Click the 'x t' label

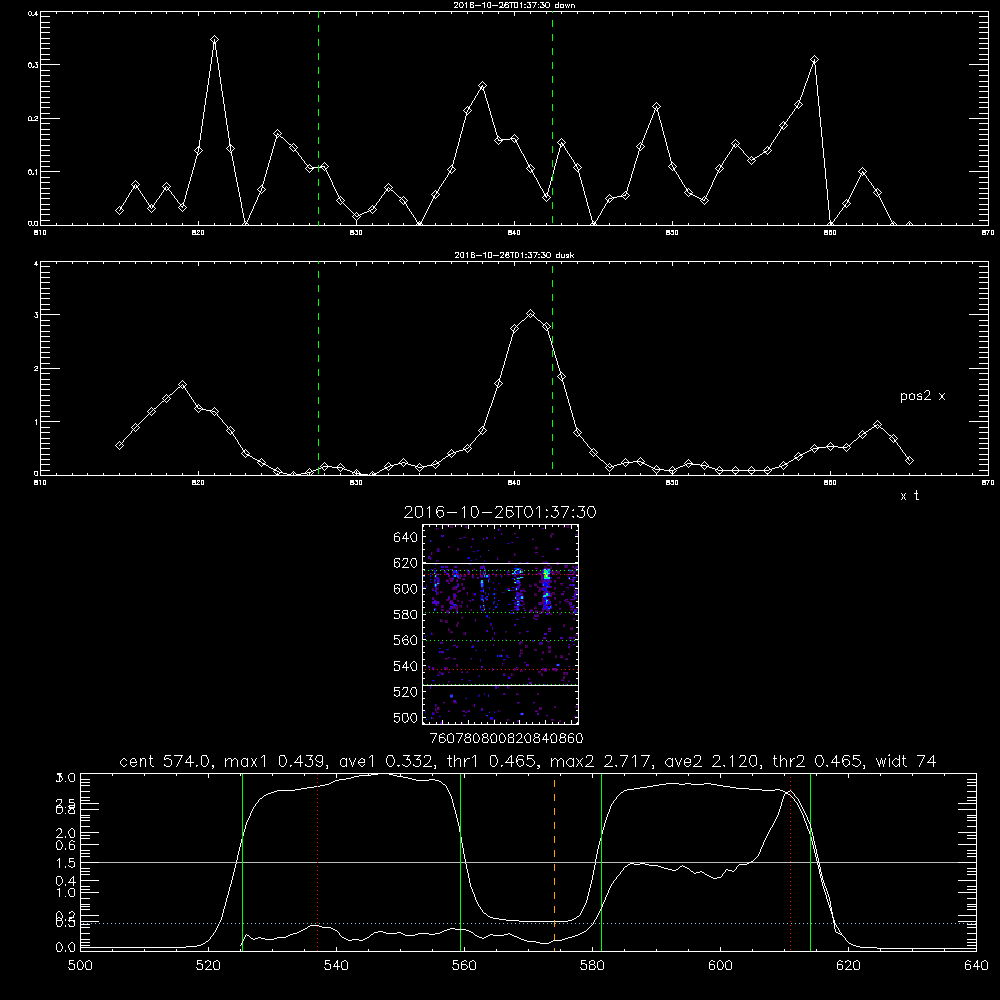[x=909, y=496]
